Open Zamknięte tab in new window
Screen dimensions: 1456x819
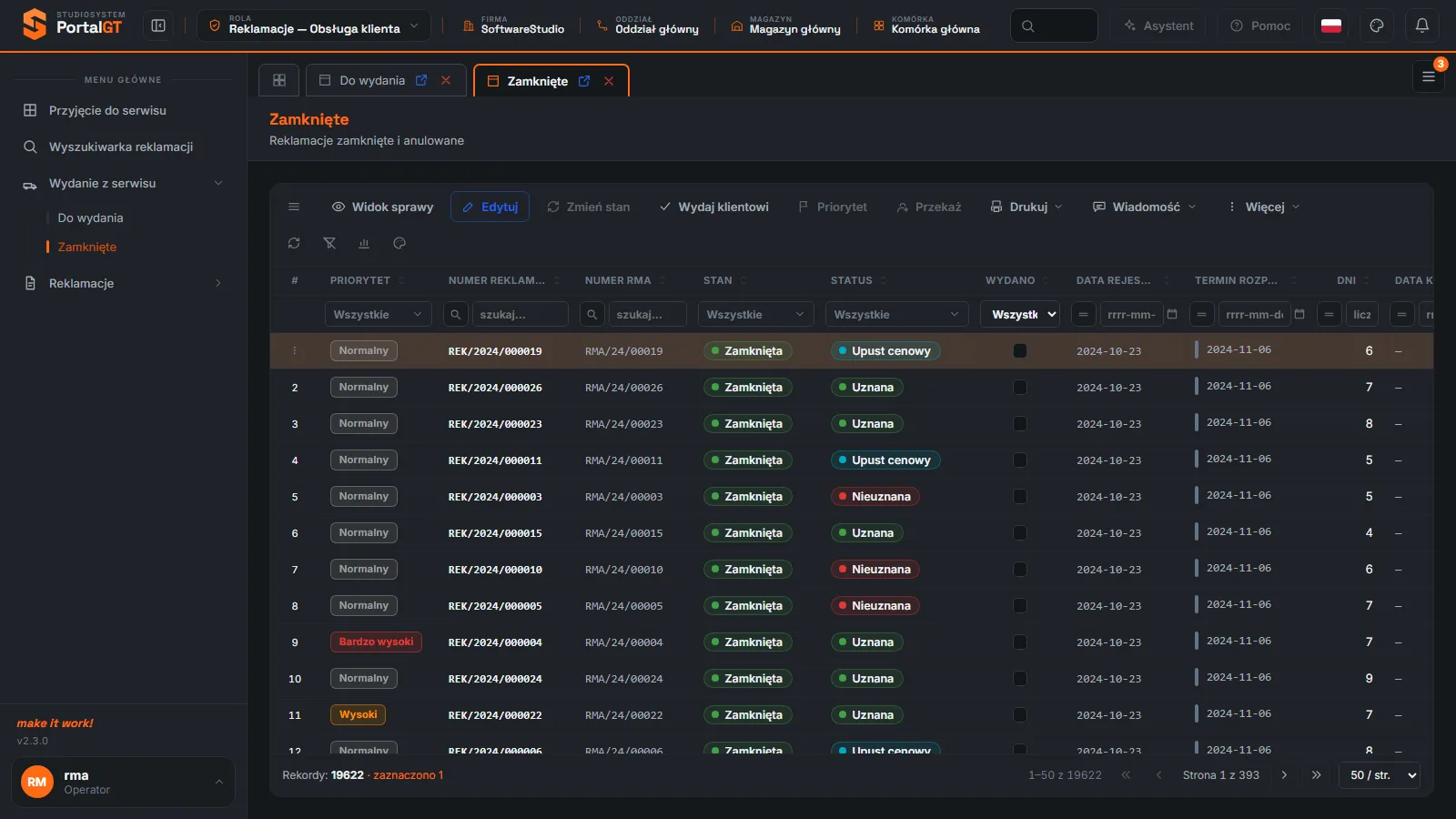point(584,81)
